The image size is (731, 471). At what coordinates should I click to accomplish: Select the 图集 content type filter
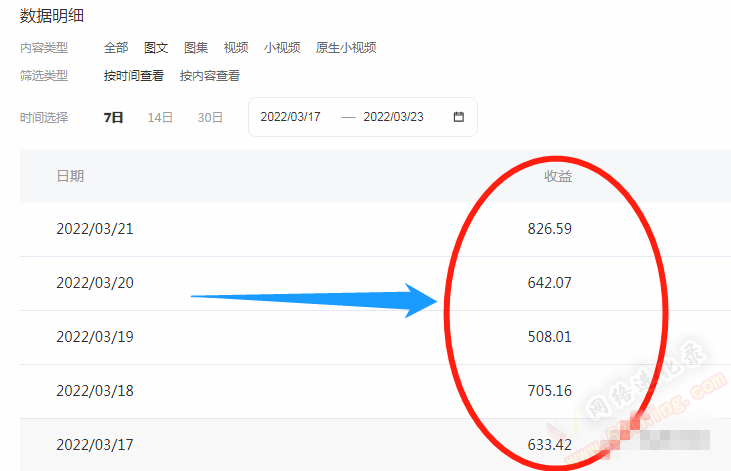coord(196,48)
